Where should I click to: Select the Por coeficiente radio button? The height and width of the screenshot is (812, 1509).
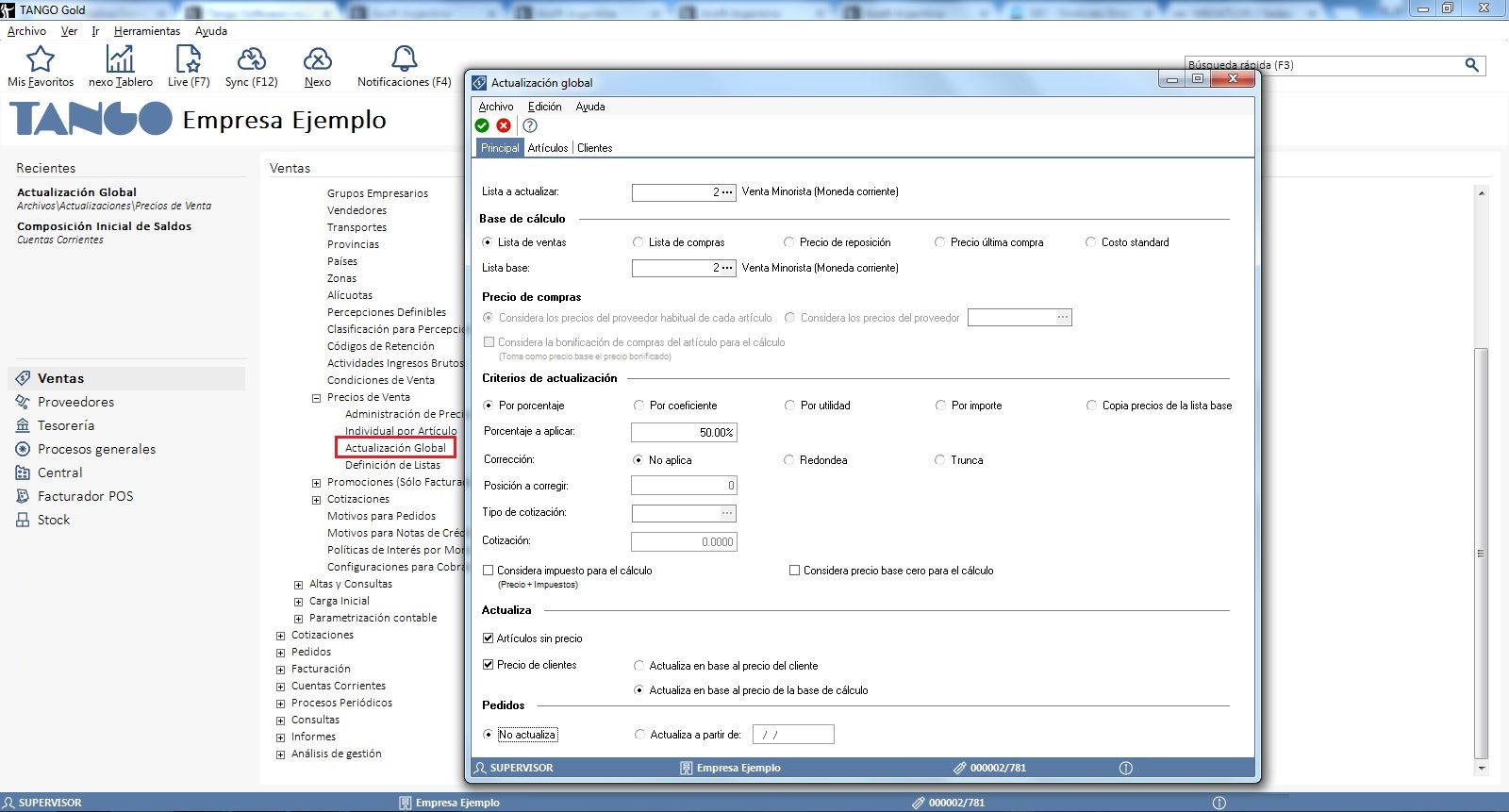(638, 406)
